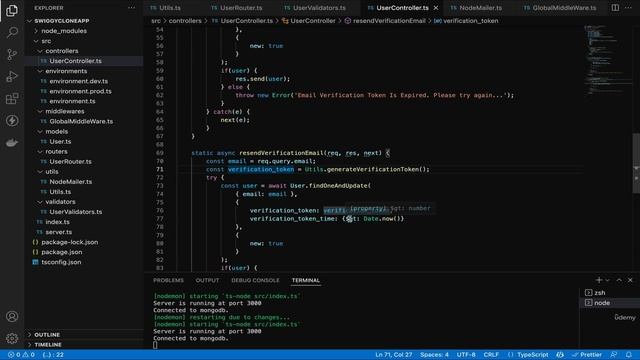Open Explorer more actions ellipsis

[x=131, y=8]
